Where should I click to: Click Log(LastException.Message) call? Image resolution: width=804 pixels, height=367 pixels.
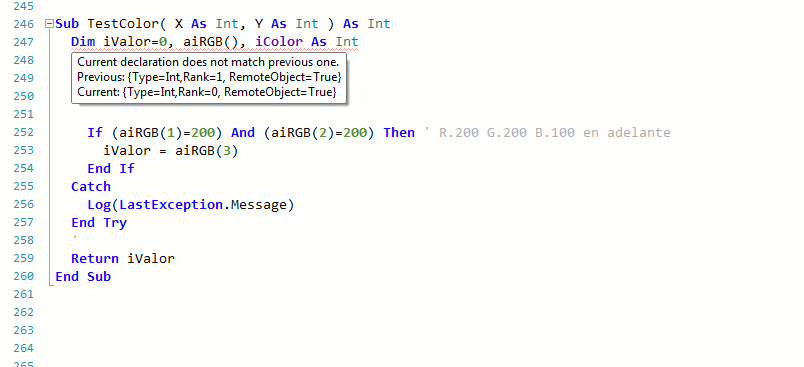coord(191,205)
